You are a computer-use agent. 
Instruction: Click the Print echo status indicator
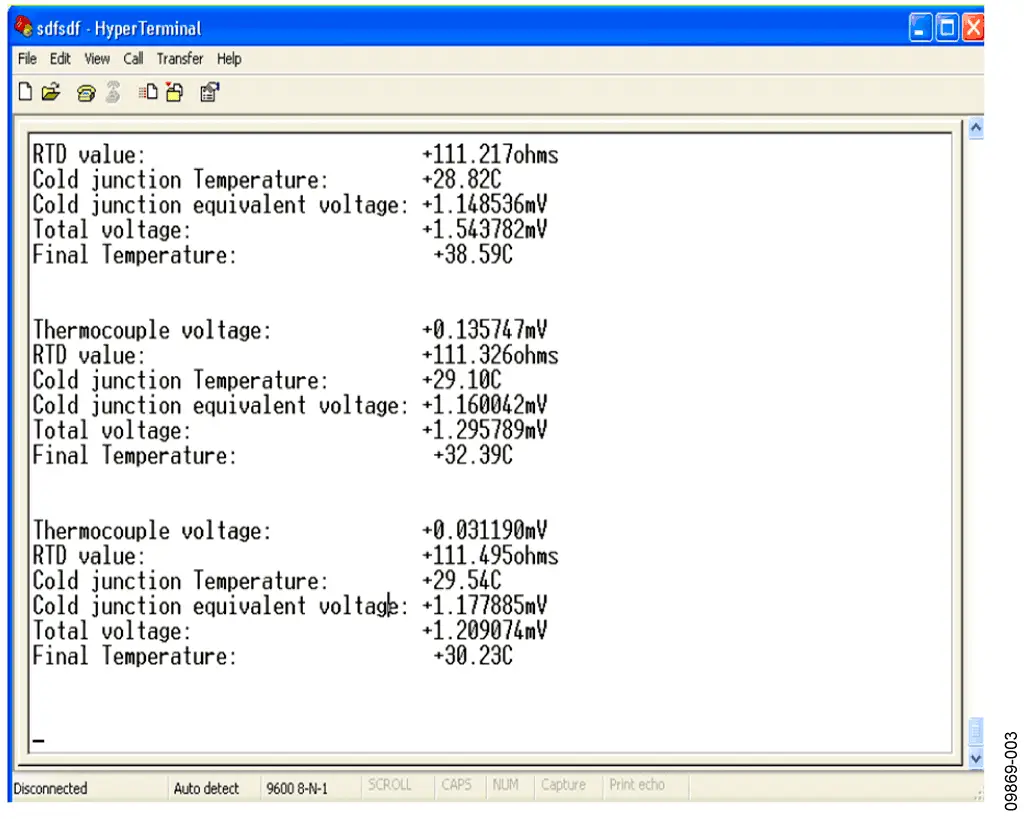[x=636, y=784]
